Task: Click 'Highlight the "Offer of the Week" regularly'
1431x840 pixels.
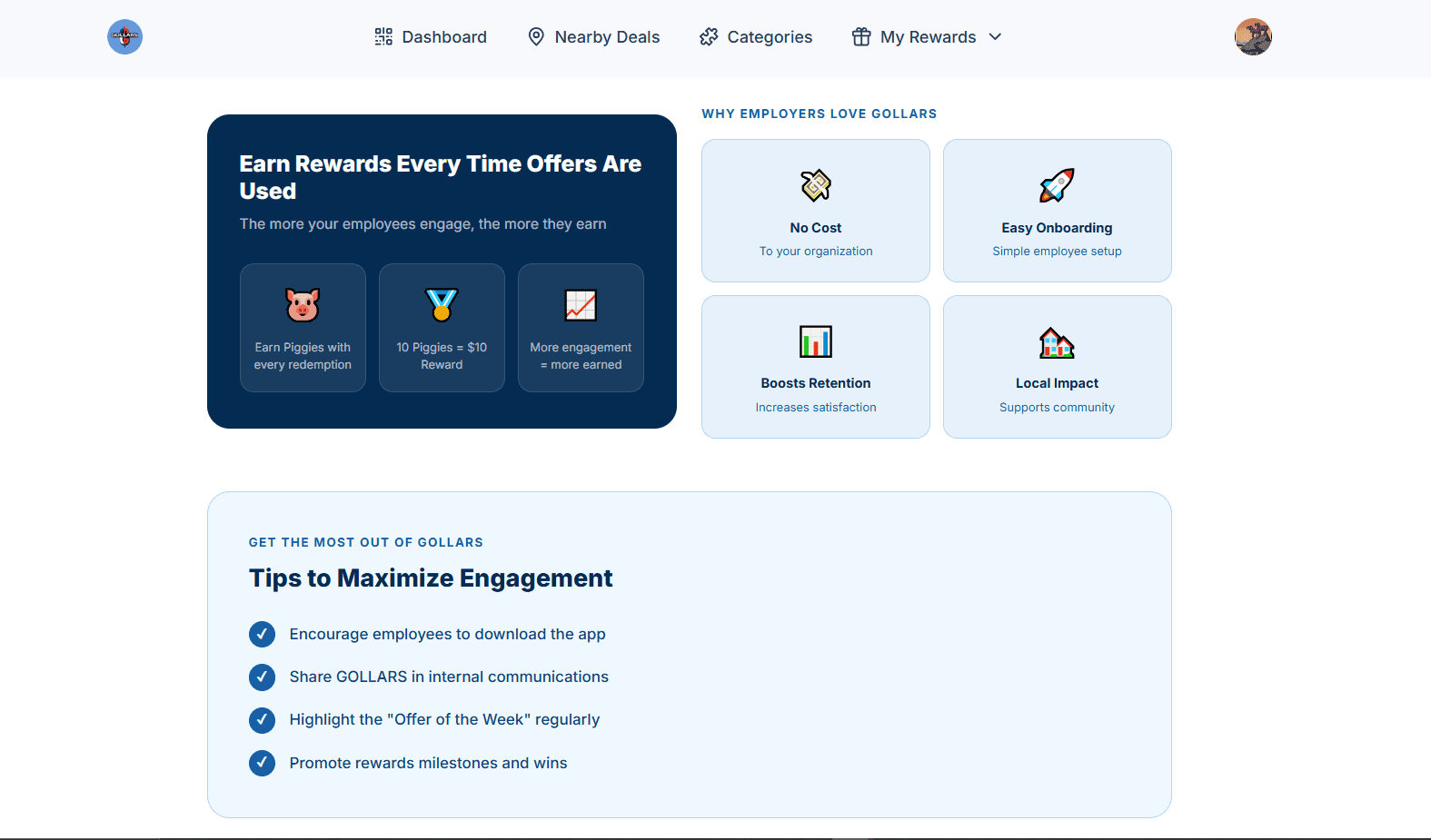Action: point(444,720)
